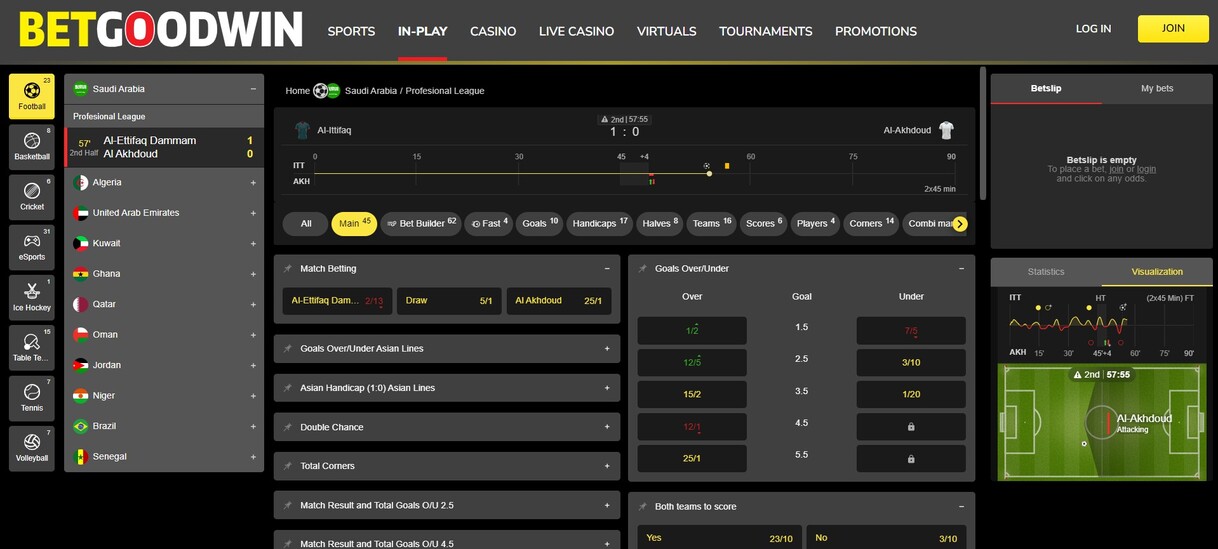The width and height of the screenshot is (1218, 549).
Task: Click the Saudi Arabia flag icon in the sidebar
Action: pyautogui.click(x=80, y=89)
